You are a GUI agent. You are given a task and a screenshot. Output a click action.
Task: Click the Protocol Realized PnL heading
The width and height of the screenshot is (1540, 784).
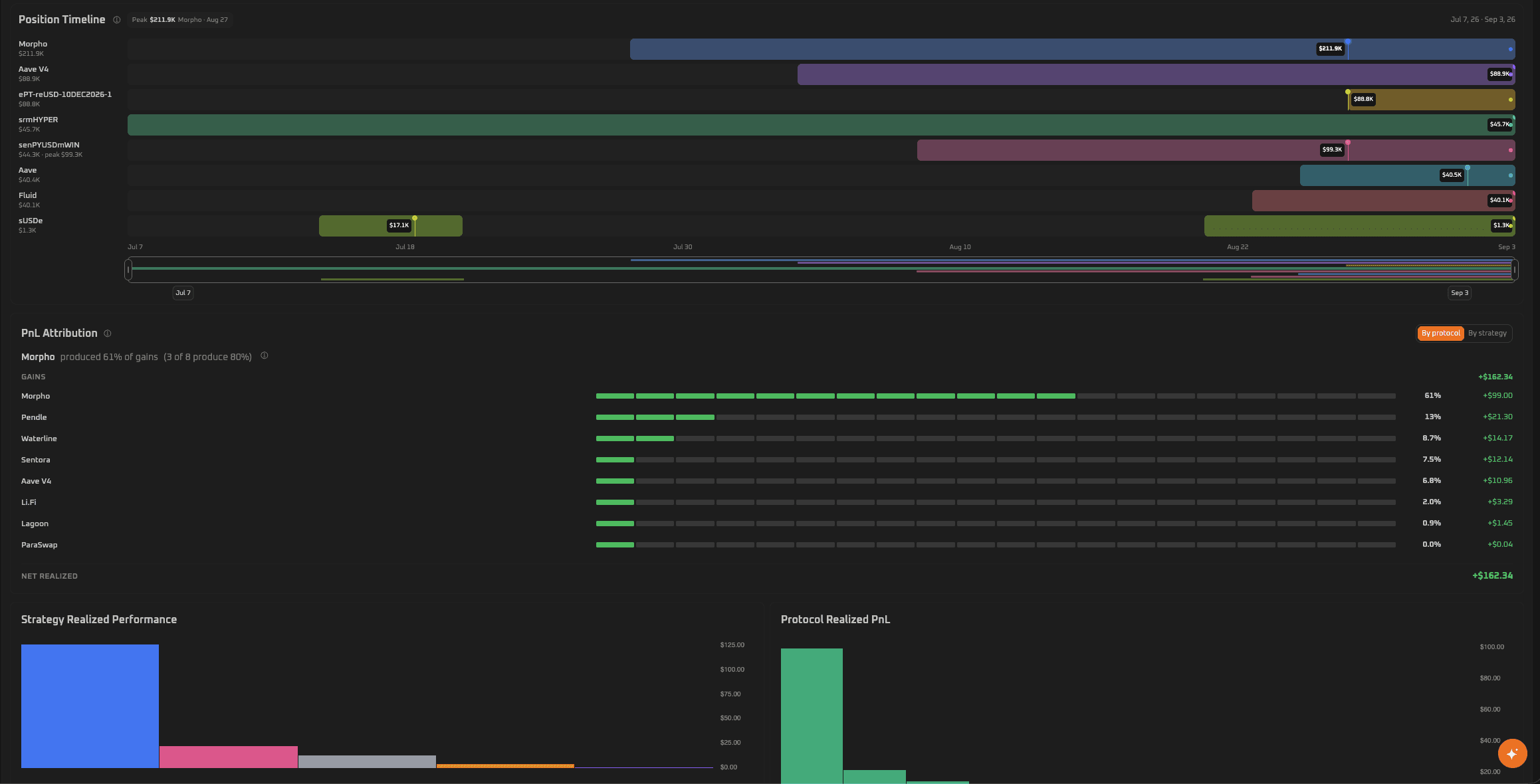(835, 620)
